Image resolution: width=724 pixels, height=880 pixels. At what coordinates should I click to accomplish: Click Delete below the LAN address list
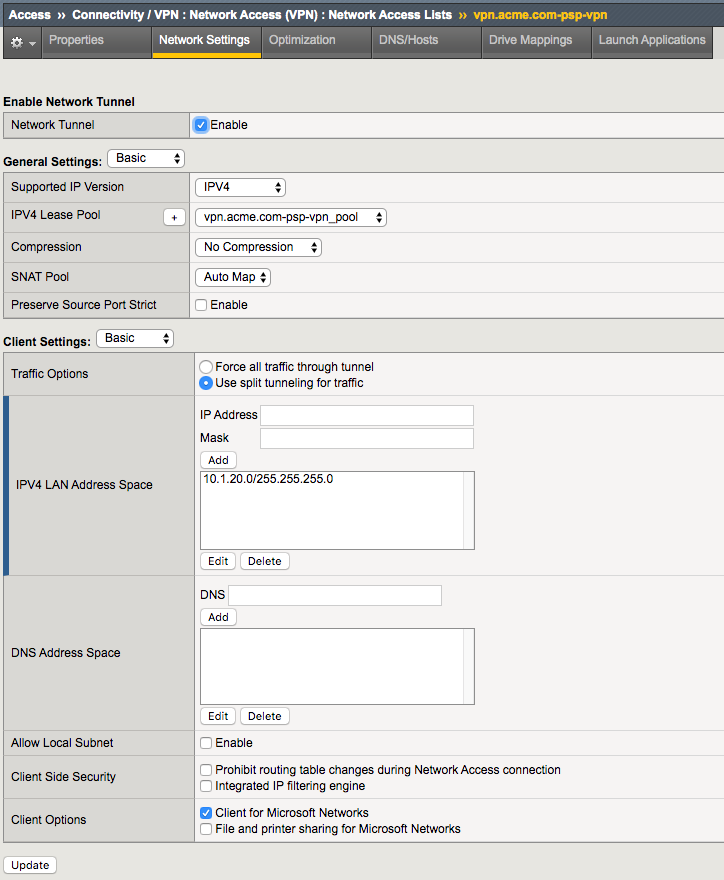(265, 561)
